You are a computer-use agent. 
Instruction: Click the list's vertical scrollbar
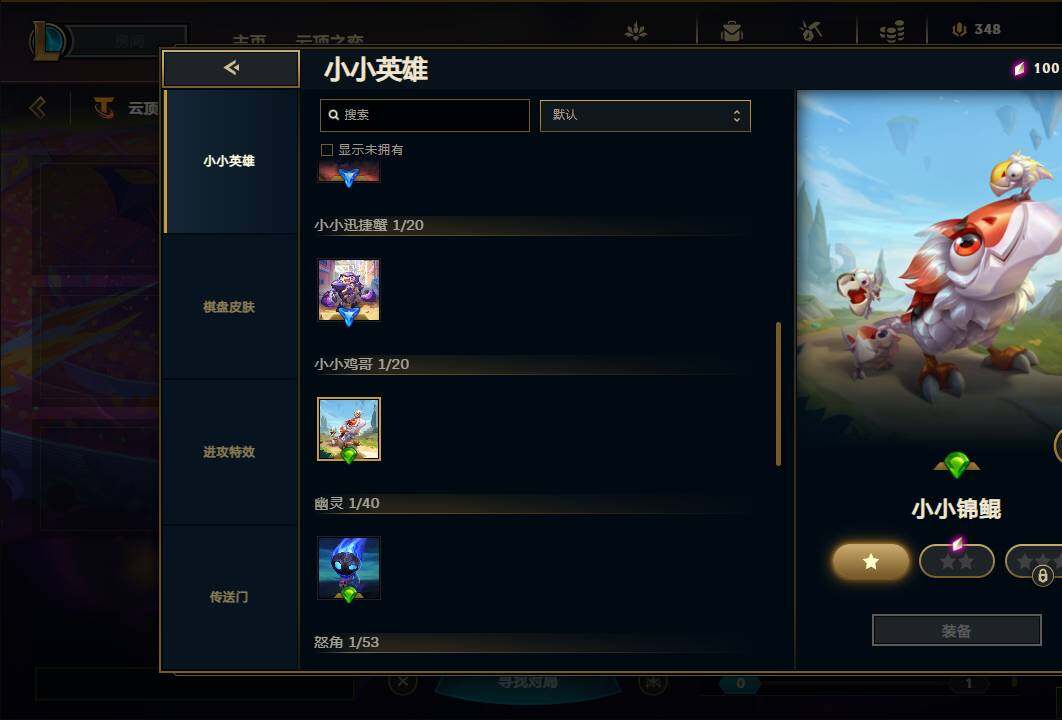point(778,394)
